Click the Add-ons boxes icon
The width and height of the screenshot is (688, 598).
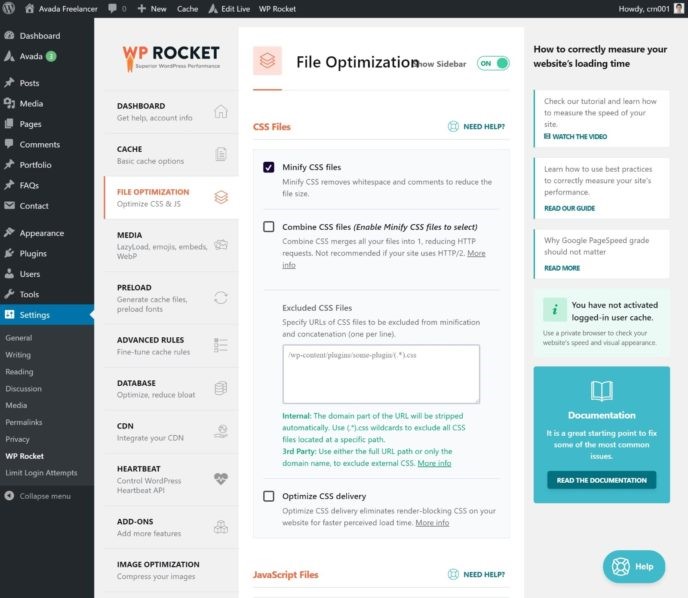[221, 526]
